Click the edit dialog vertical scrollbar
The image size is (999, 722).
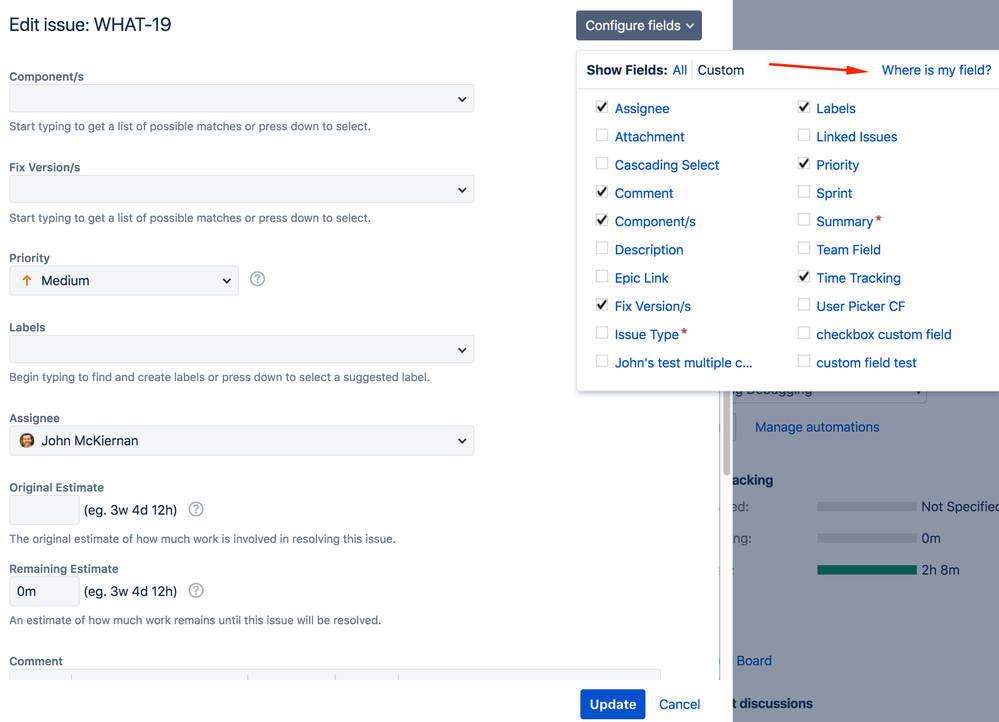(x=726, y=433)
